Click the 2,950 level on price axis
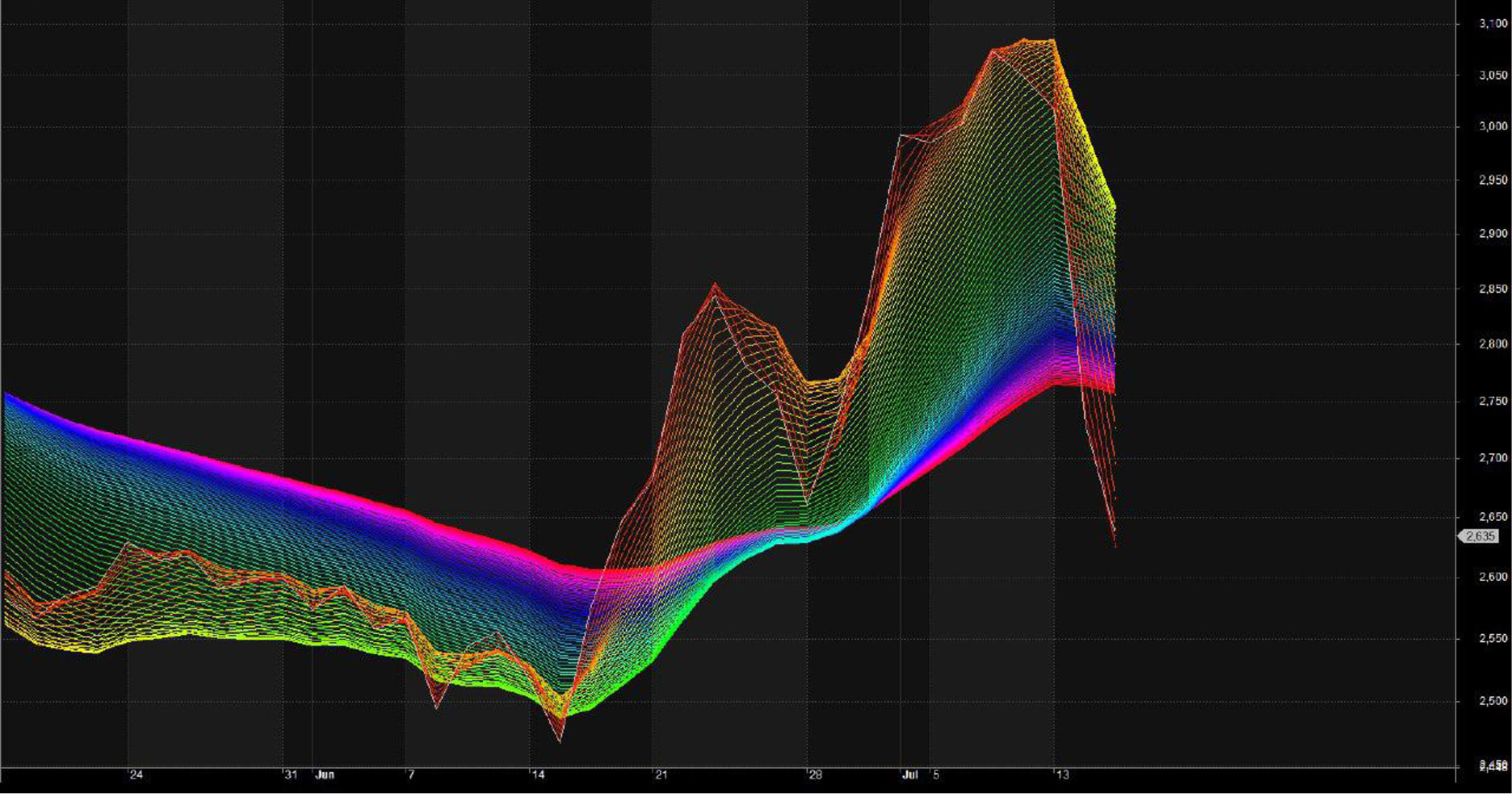Viewport: 1512px width, 794px height. (1493, 180)
